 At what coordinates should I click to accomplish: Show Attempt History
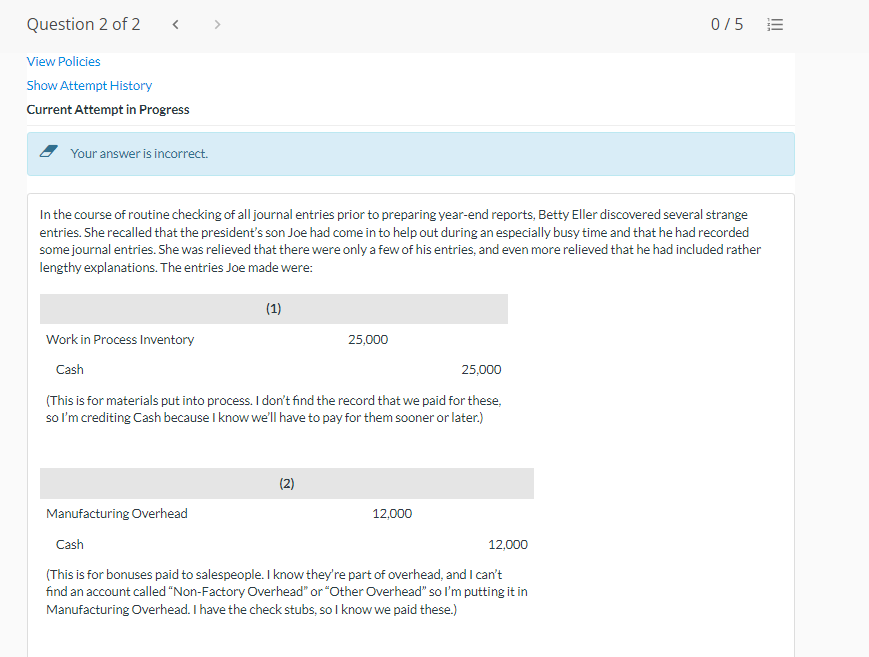coord(89,85)
